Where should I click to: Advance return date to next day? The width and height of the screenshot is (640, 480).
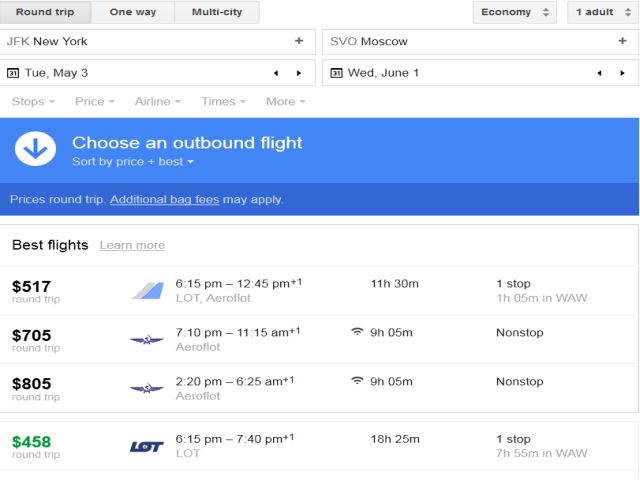click(622, 73)
